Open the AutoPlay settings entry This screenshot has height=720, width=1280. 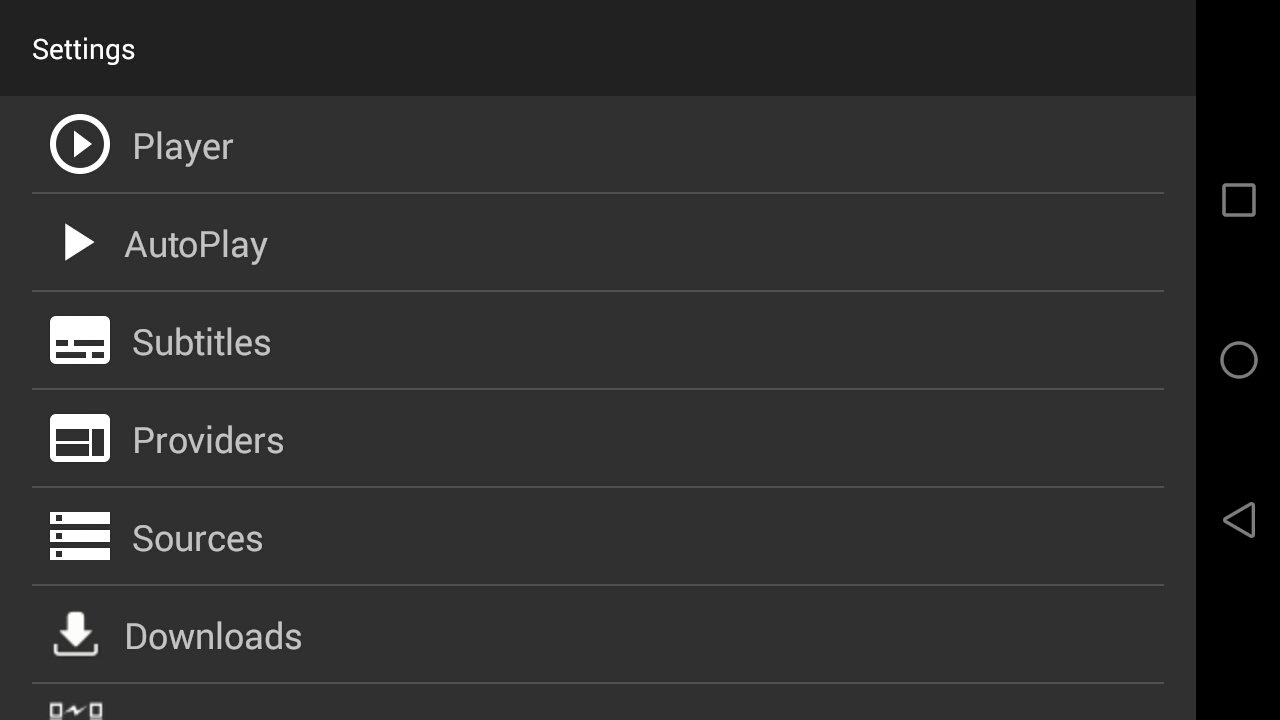coord(598,243)
